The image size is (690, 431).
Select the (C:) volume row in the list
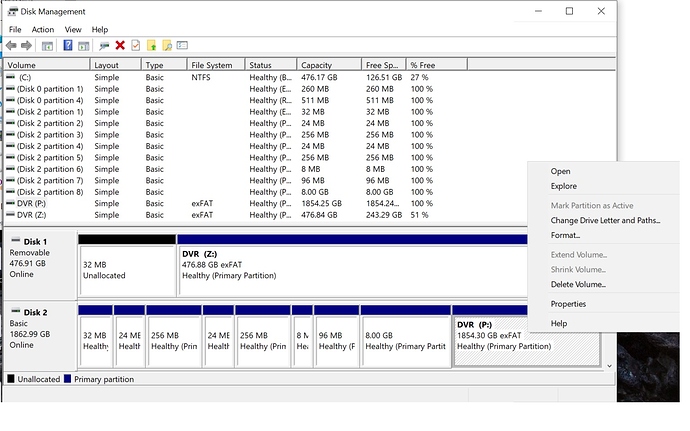tap(26, 77)
